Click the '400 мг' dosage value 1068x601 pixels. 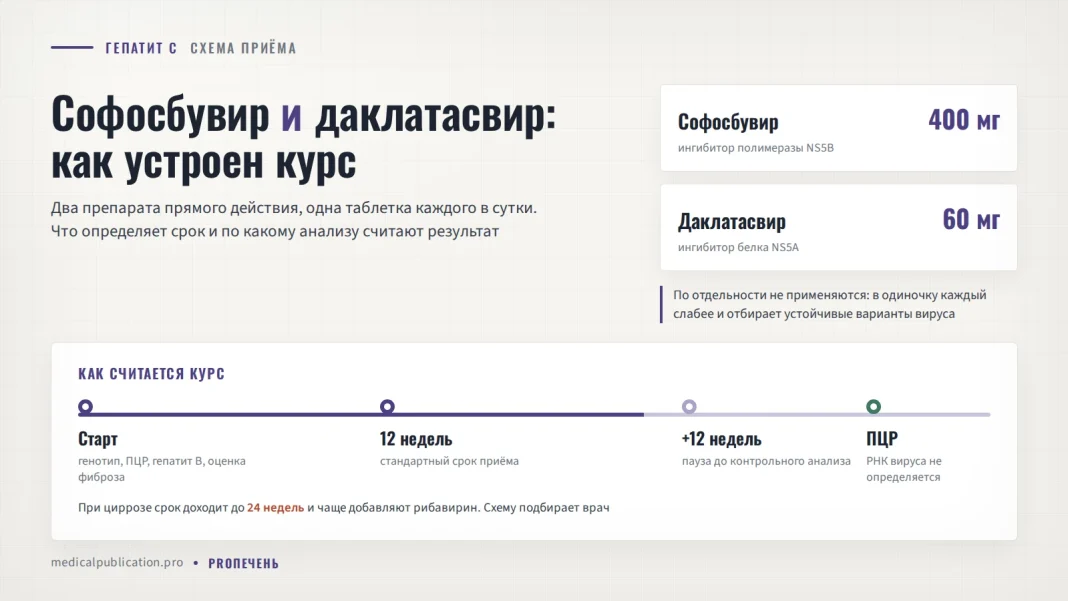pyautogui.click(x=964, y=121)
